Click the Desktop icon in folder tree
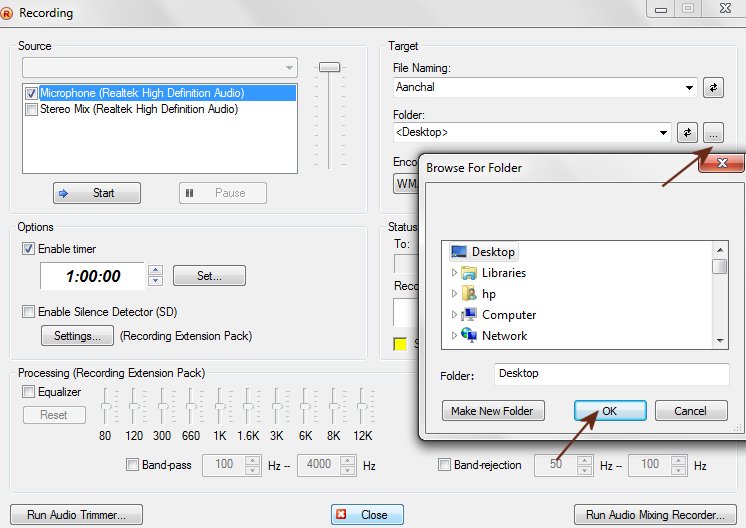Screen dimensions: 746x528 pyautogui.click(x=459, y=252)
